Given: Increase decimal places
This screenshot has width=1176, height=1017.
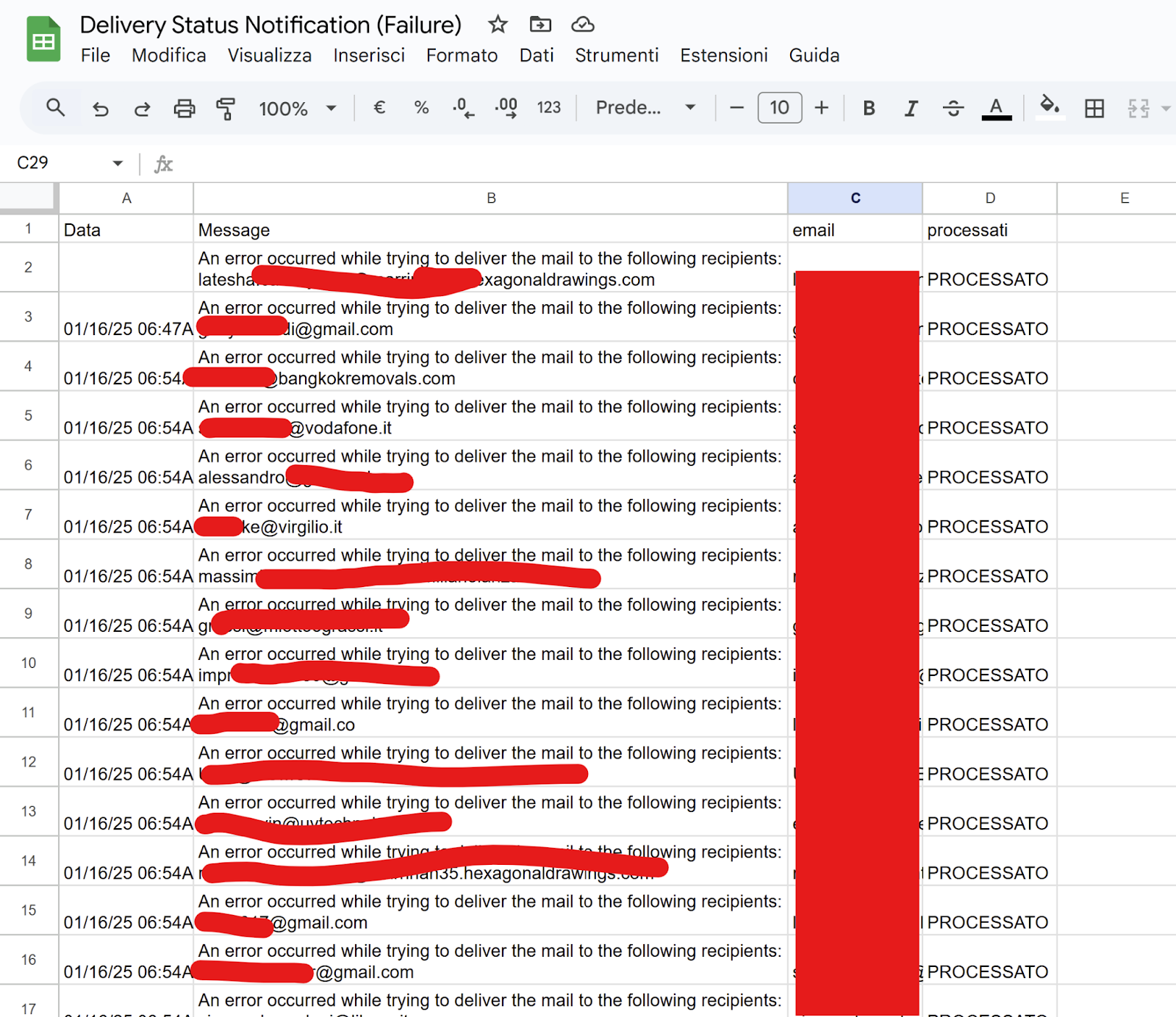Looking at the screenshot, I should (506, 108).
